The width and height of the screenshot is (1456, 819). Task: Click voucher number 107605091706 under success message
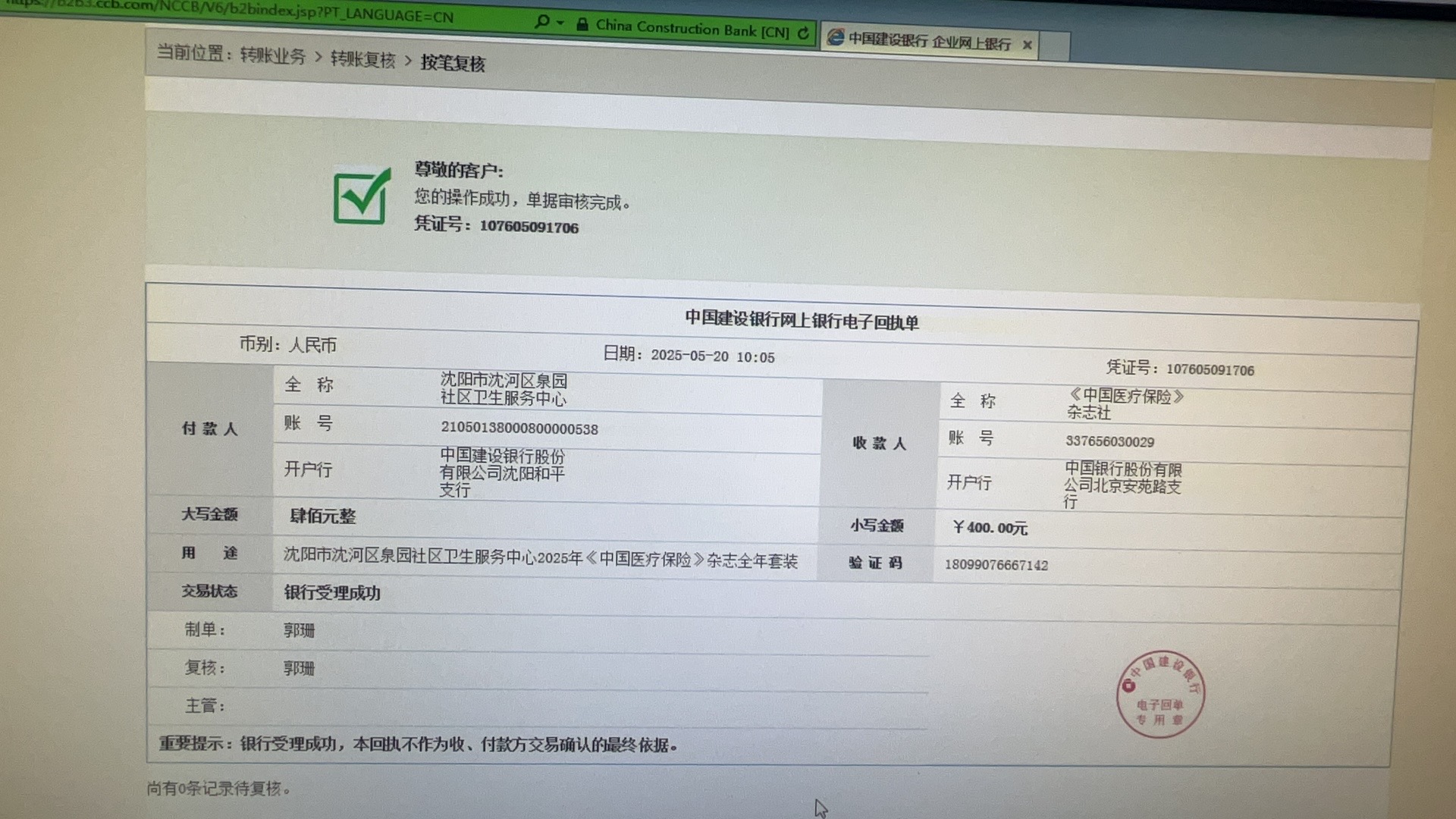click(x=529, y=227)
